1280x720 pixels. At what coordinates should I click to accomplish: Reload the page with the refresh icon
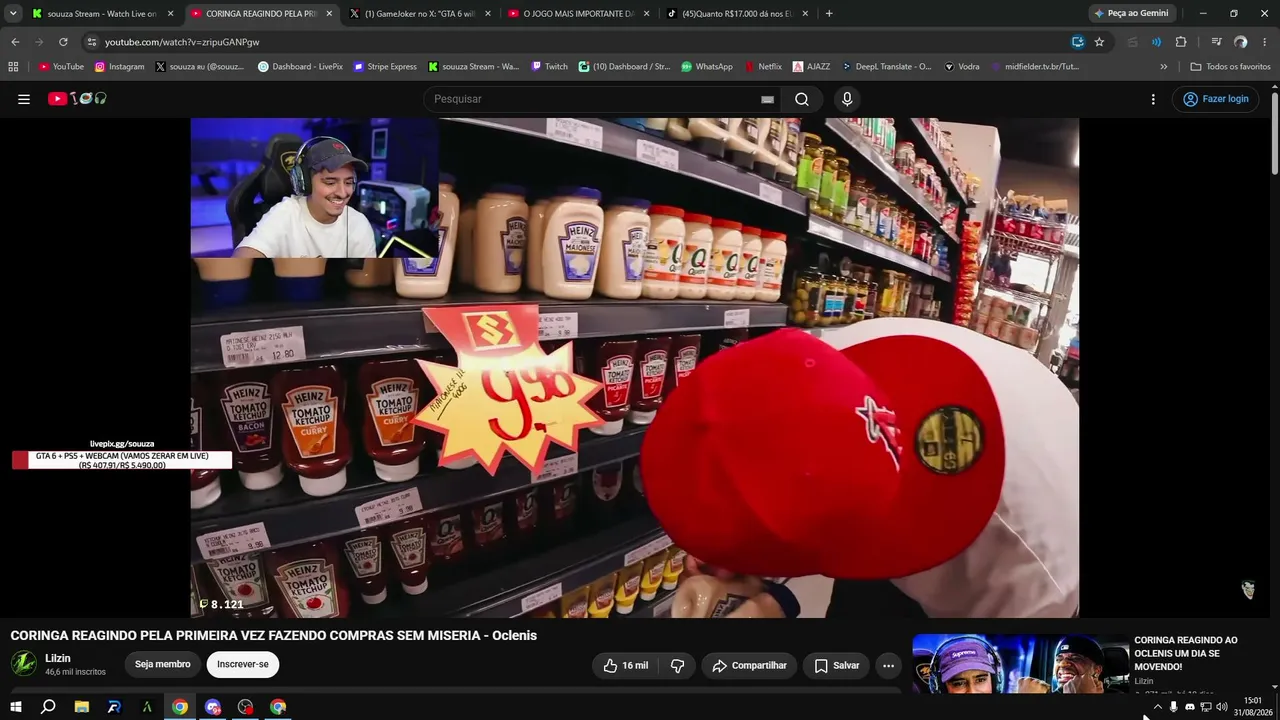(x=63, y=42)
